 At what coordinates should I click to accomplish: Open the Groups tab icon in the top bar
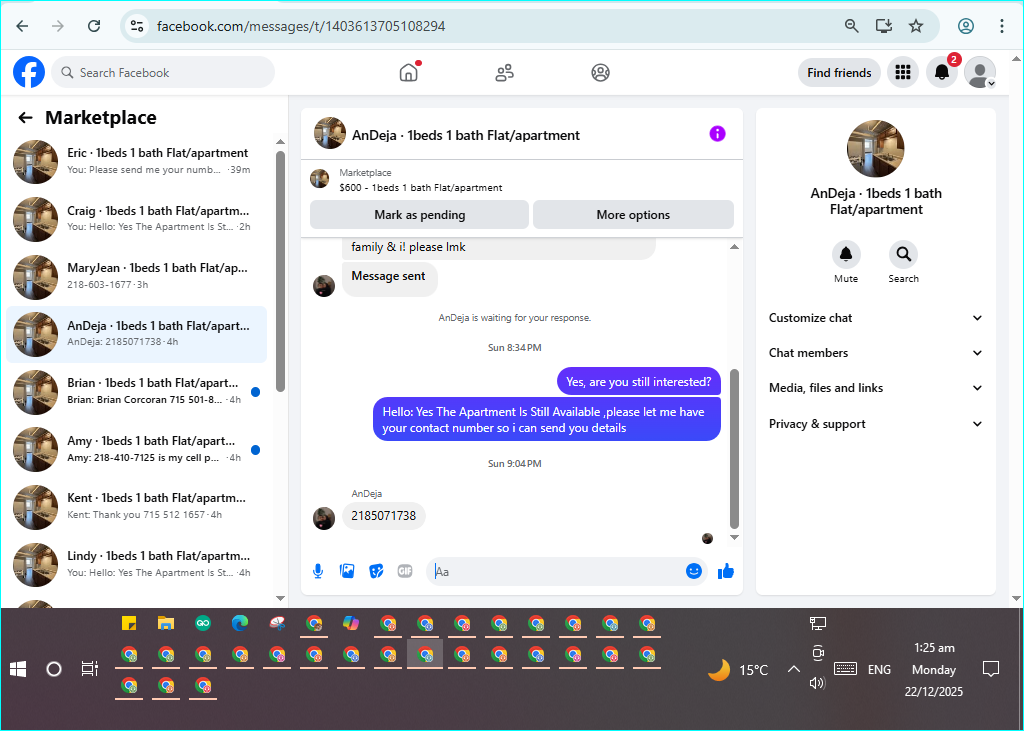tap(600, 73)
